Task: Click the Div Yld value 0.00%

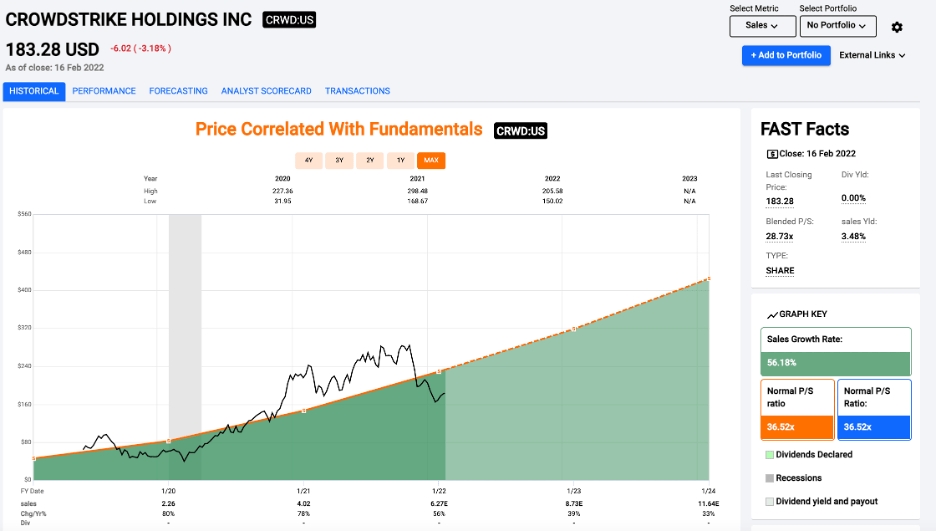Action: coord(853,198)
